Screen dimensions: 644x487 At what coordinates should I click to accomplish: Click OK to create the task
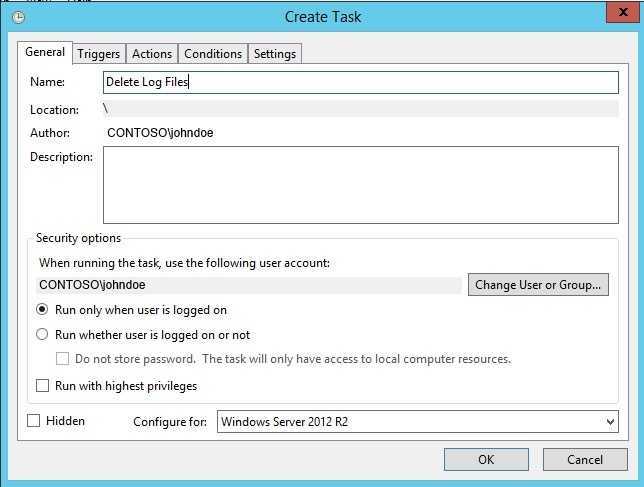click(x=486, y=459)
